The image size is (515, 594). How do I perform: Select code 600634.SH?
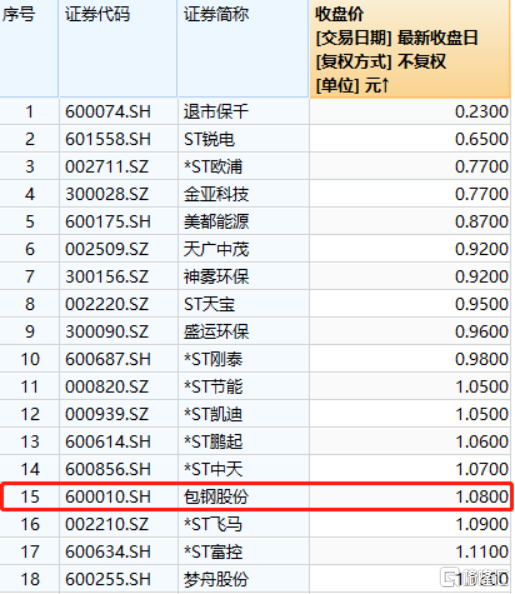click(x=108, y=552)
